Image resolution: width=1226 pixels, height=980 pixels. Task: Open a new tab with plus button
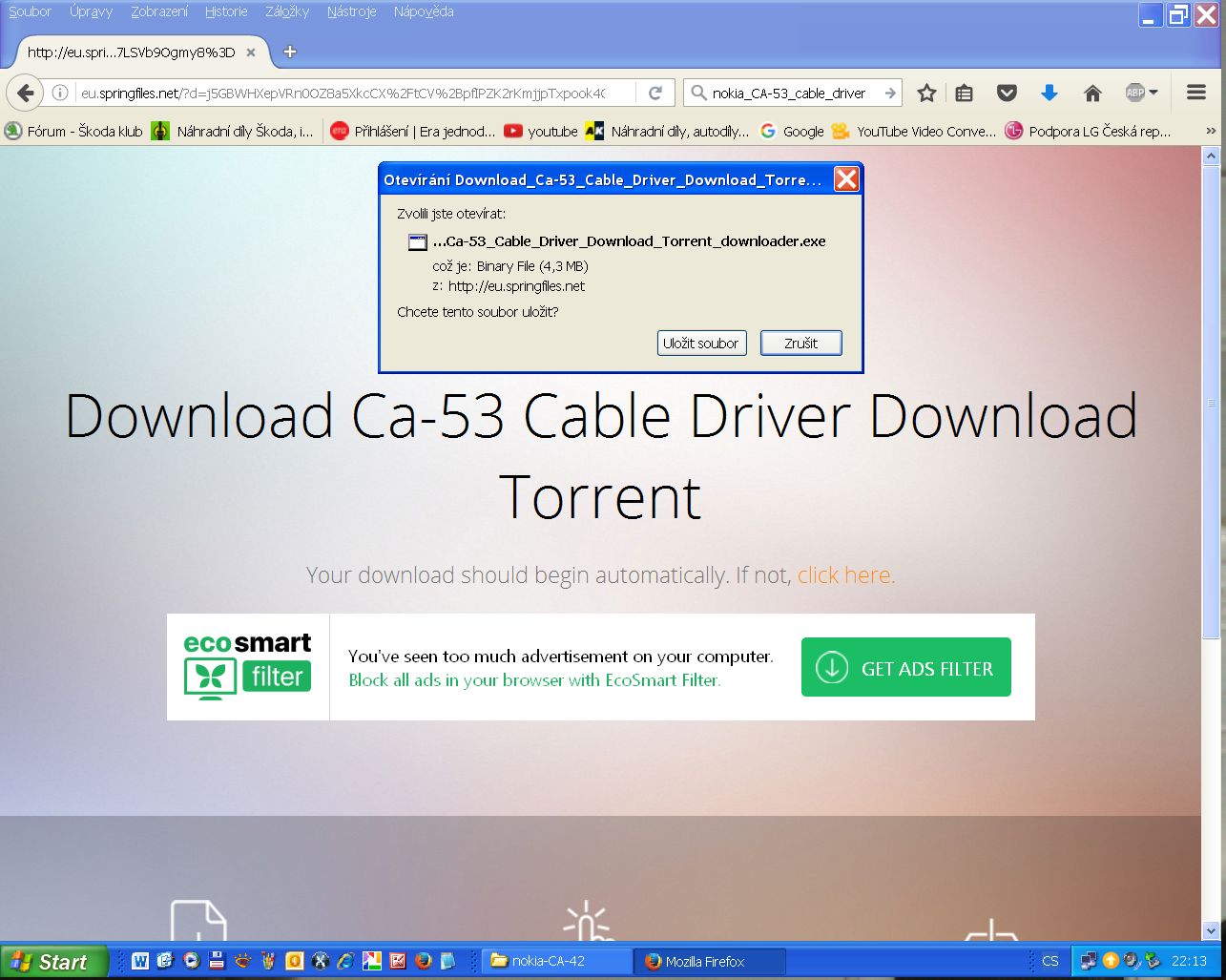tap(290, 52)
